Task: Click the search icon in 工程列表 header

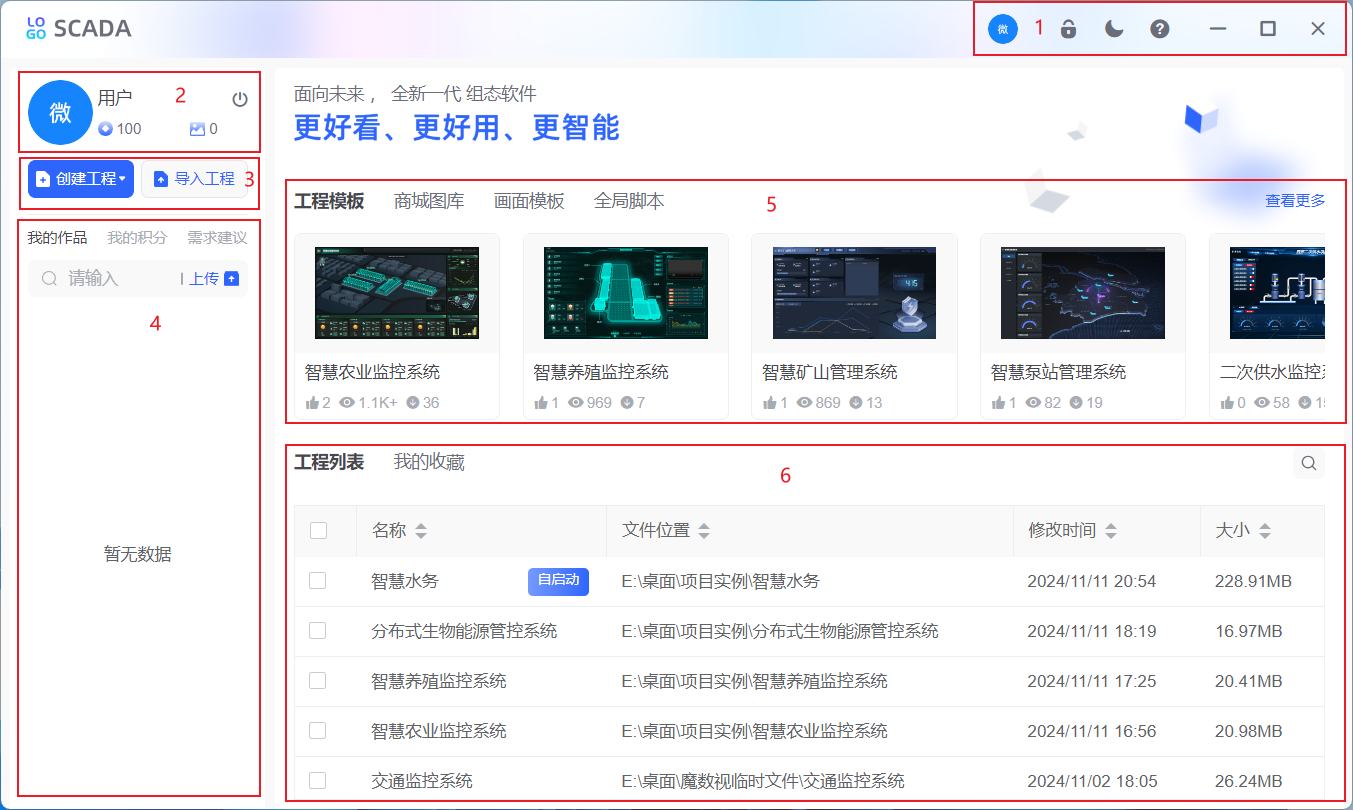Action: [1308, 463]
